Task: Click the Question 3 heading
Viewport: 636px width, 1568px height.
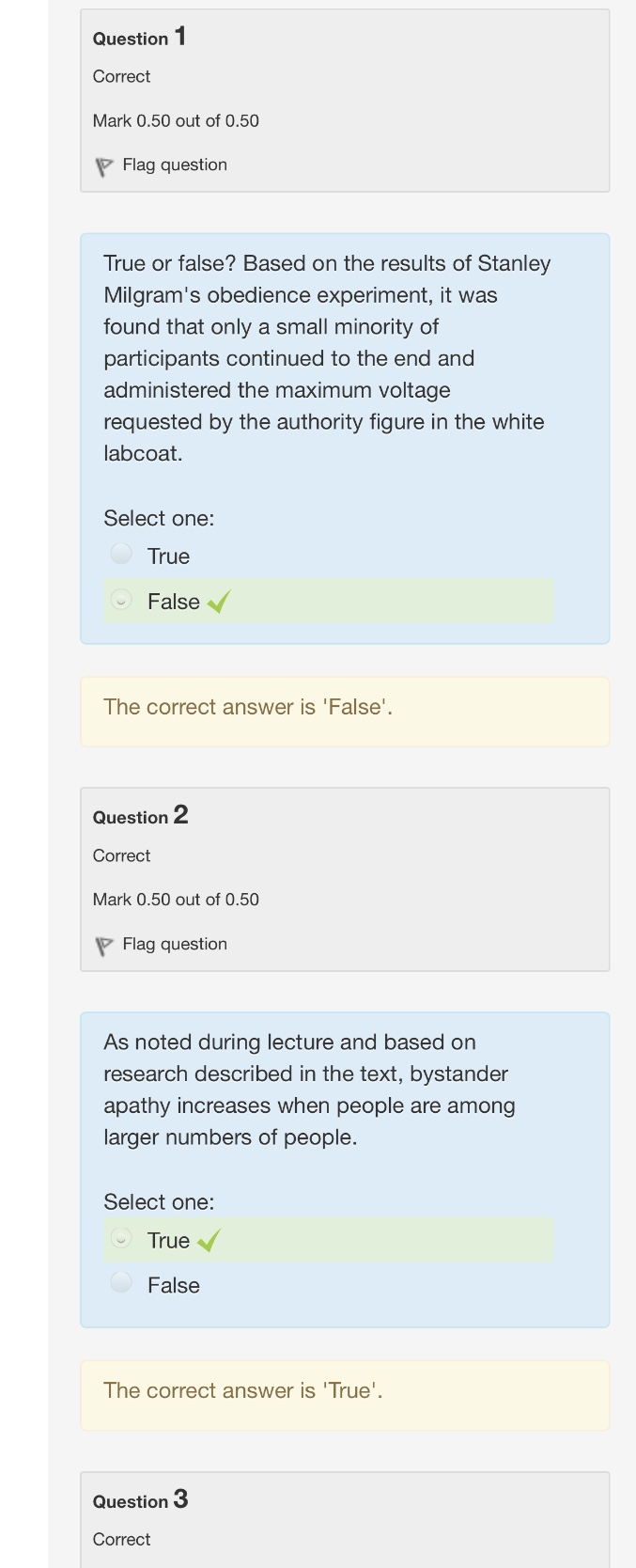Action: (x=140, y=1500)
